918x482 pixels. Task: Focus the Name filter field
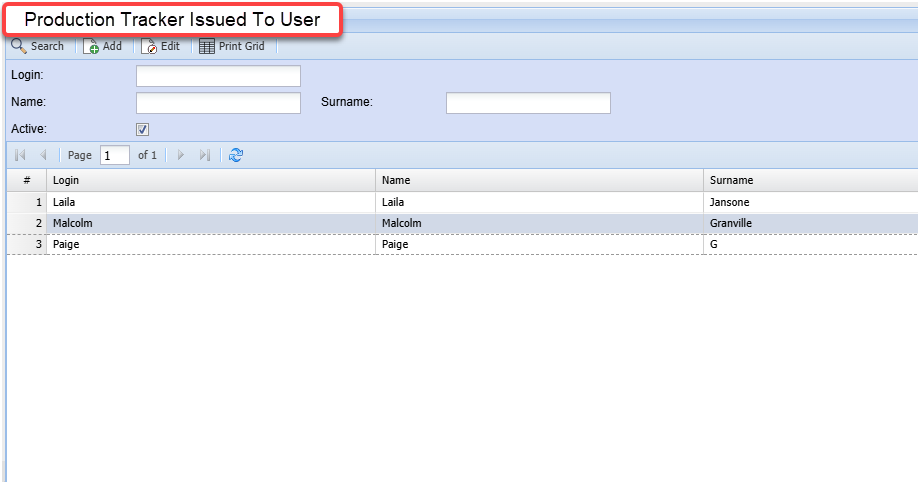tap(218, 103)
